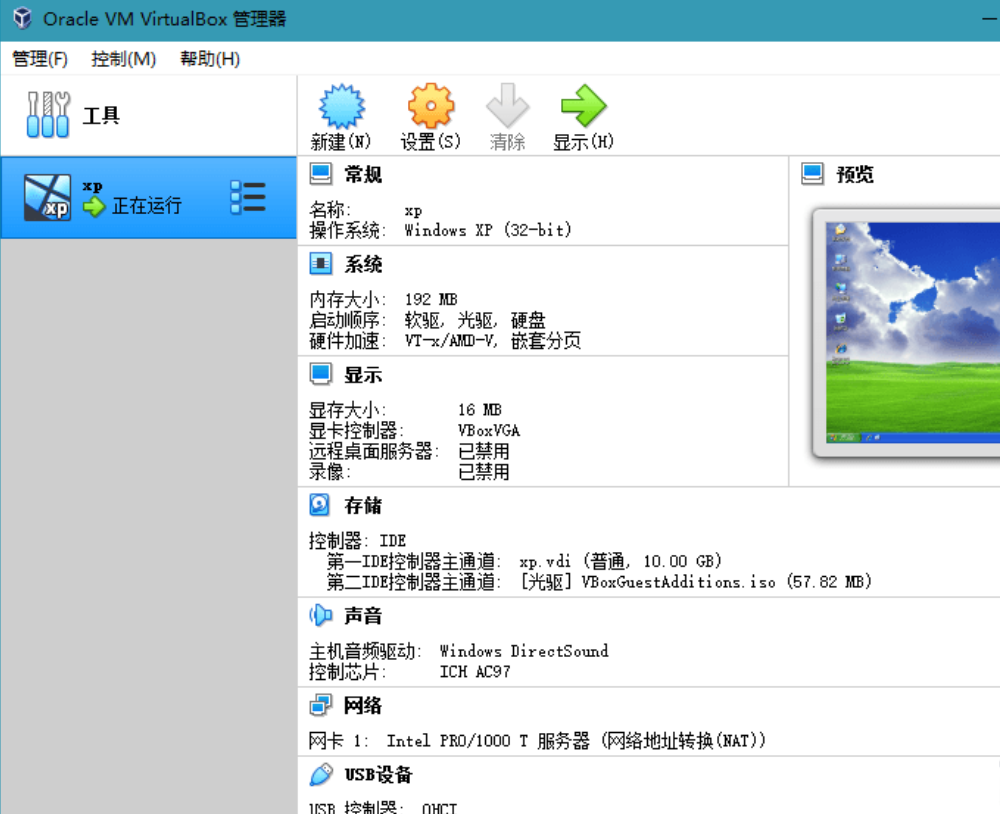Image resolution: width=1000 pixels, height=814 pixels.
Task: Click the 工具 label in sidebar
Action: 101,115
